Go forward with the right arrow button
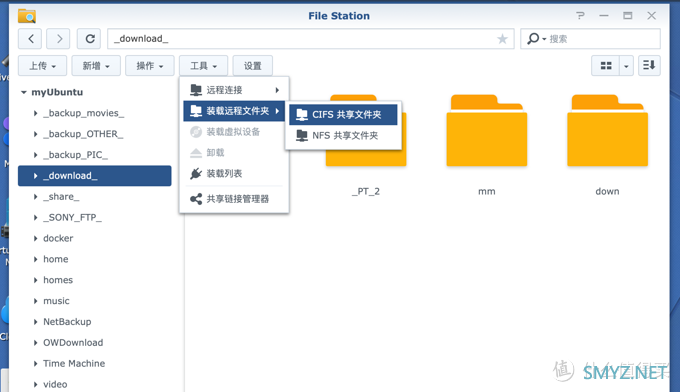Screen dimensions: 680x392 click(x=59, y=39)
